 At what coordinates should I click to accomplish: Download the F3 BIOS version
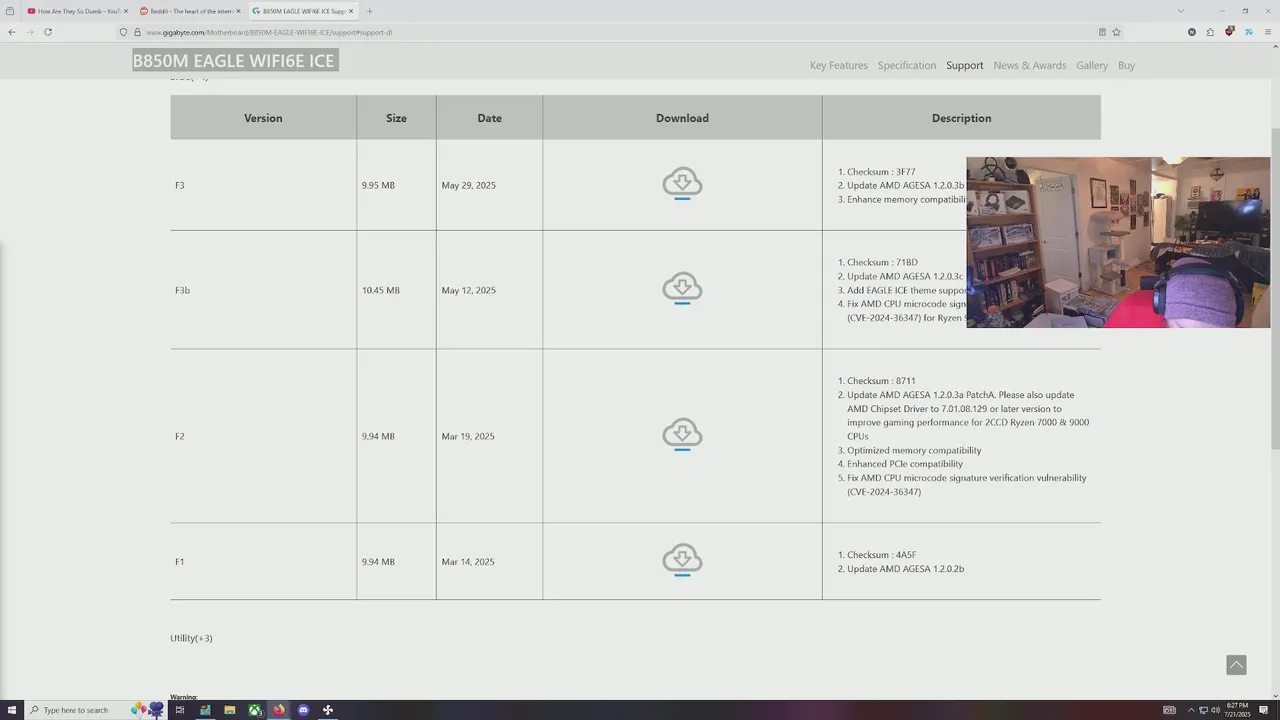[x=682, y=184]
